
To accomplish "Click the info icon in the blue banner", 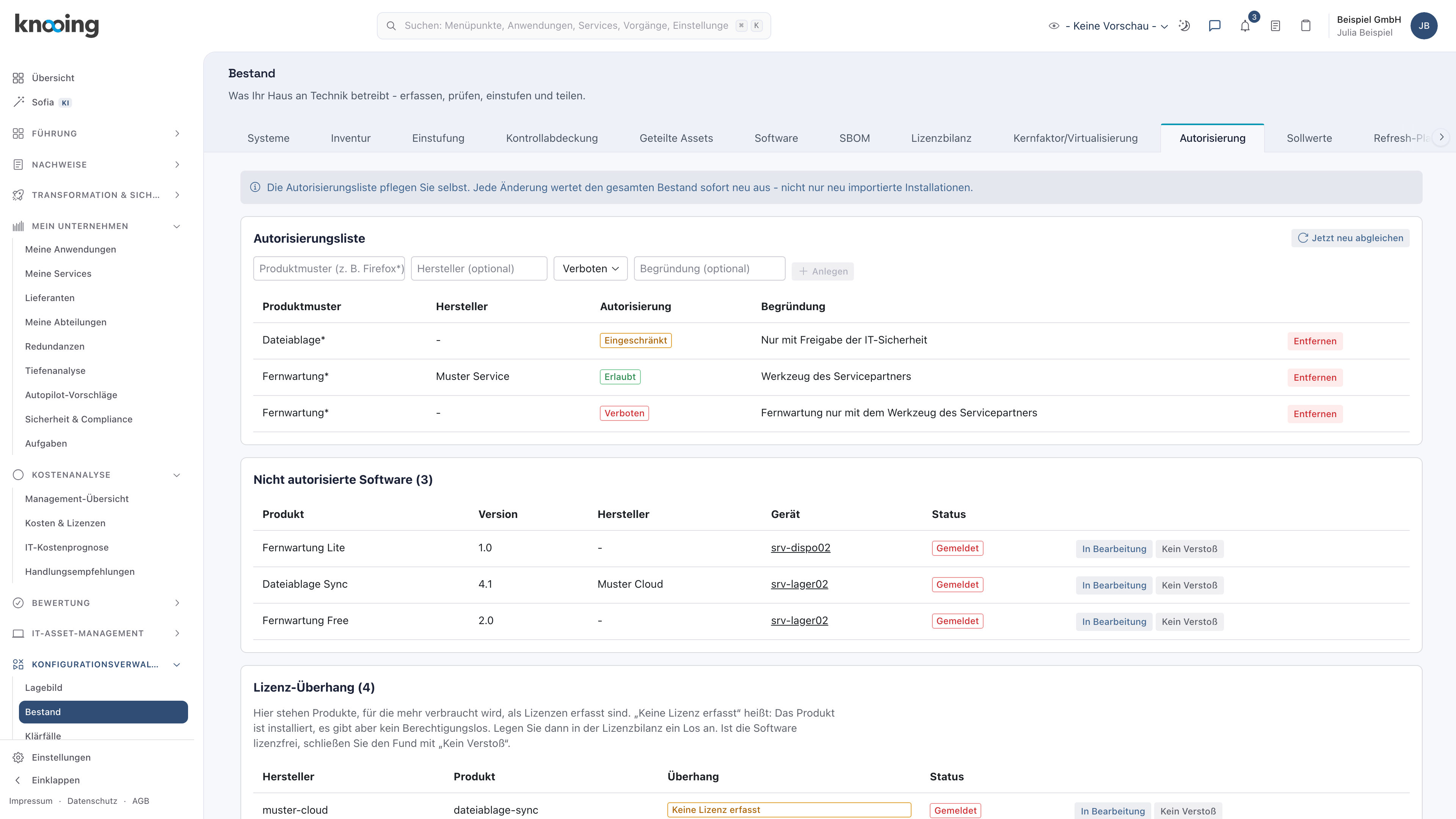I will coord(256,187).
